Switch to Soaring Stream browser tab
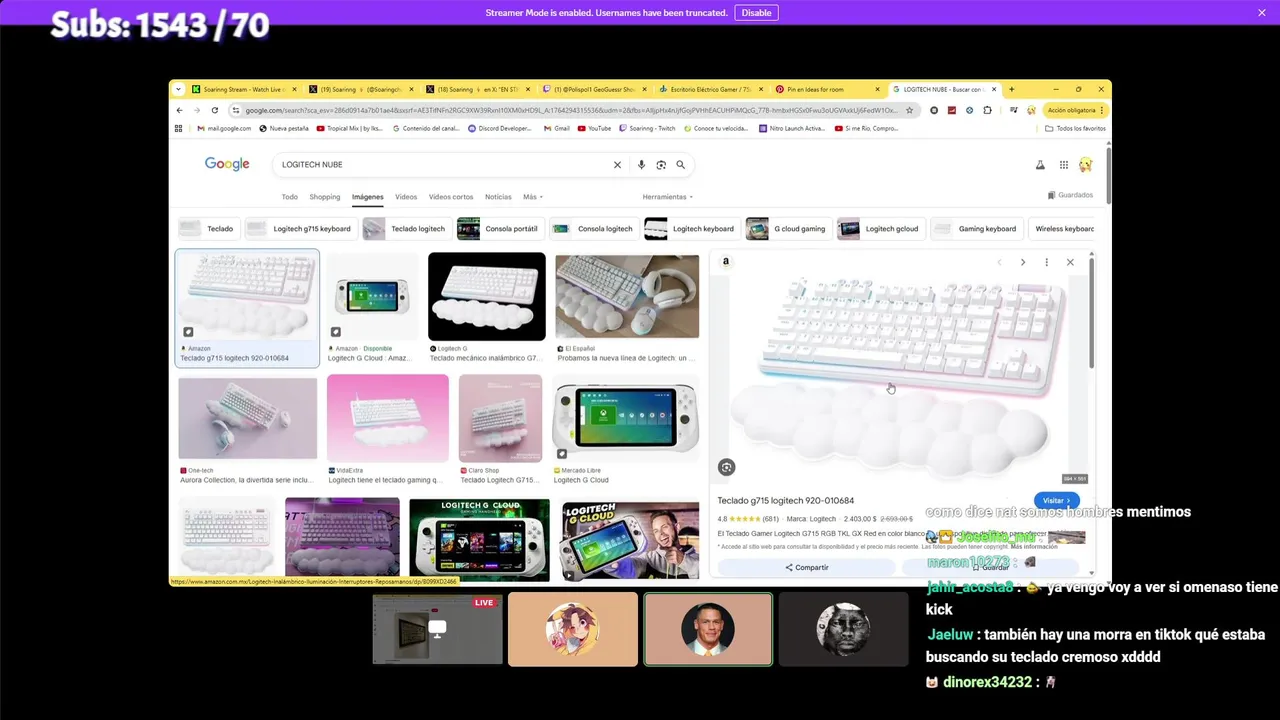Screen dimensions: 1280x720 coord(245,89)
